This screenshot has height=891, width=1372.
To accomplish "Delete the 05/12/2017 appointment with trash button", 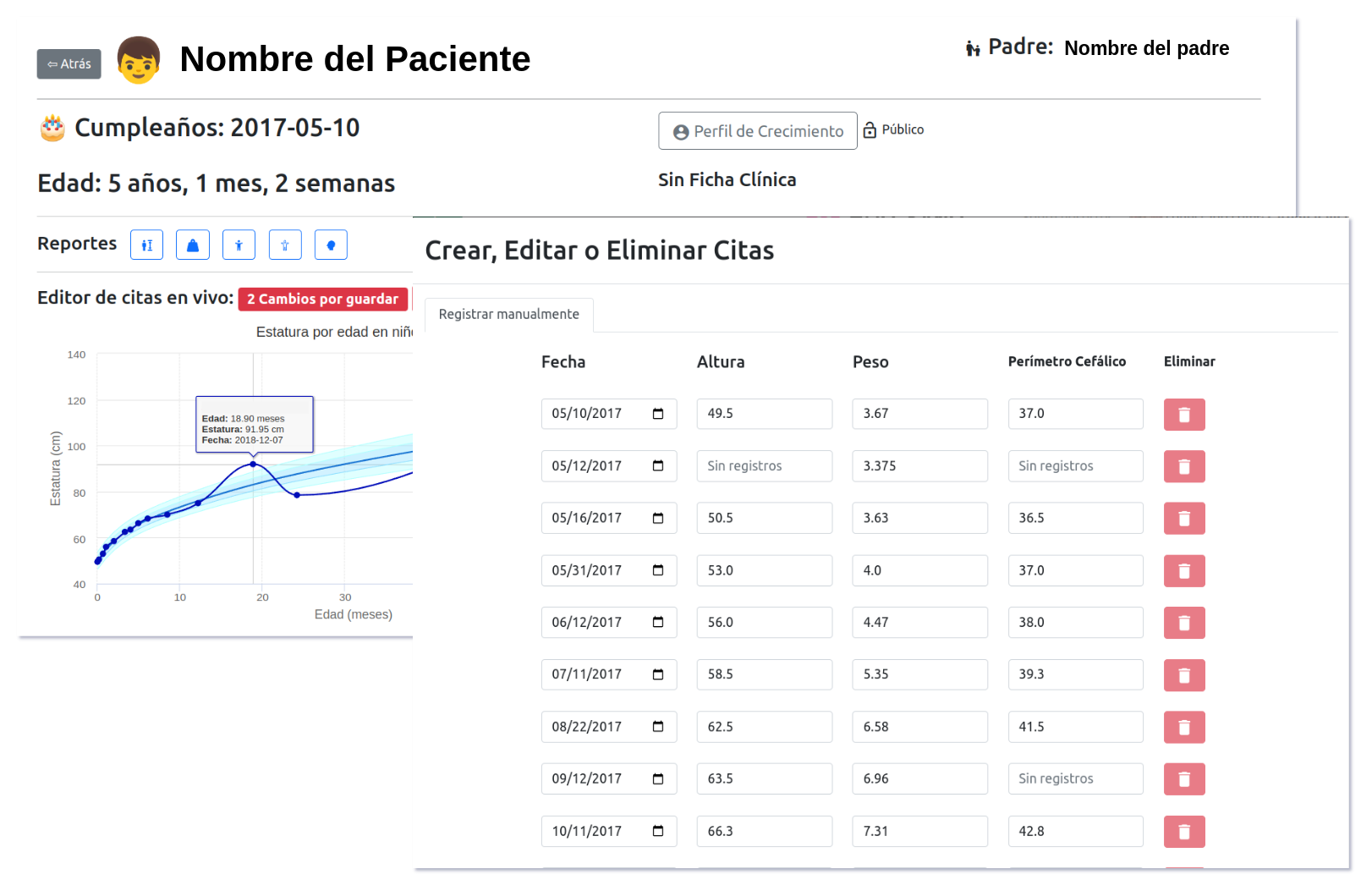I will [1184, 466].
